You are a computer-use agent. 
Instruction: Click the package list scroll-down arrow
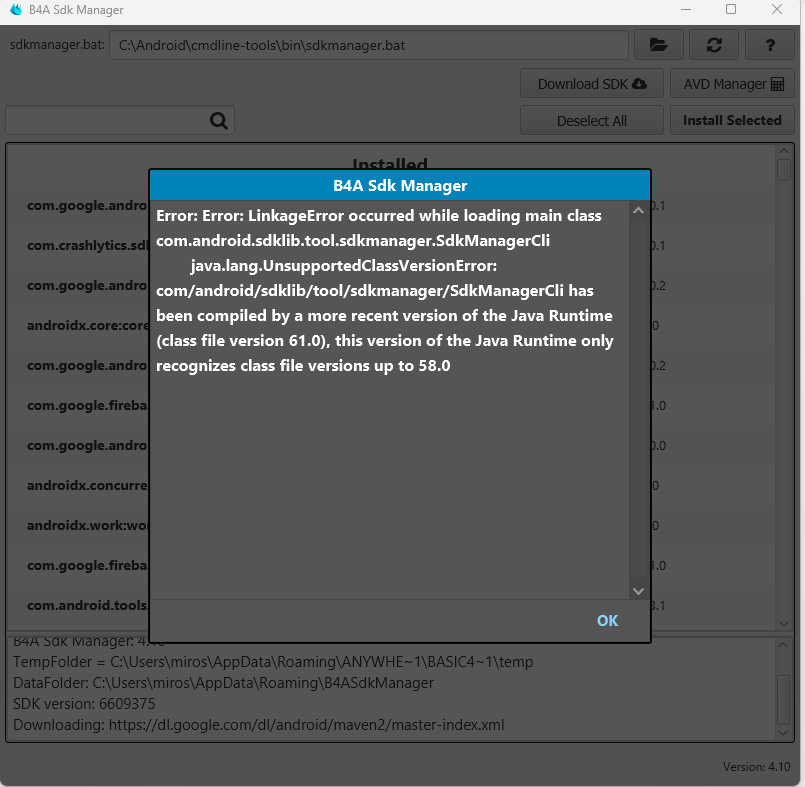point(783,624)
